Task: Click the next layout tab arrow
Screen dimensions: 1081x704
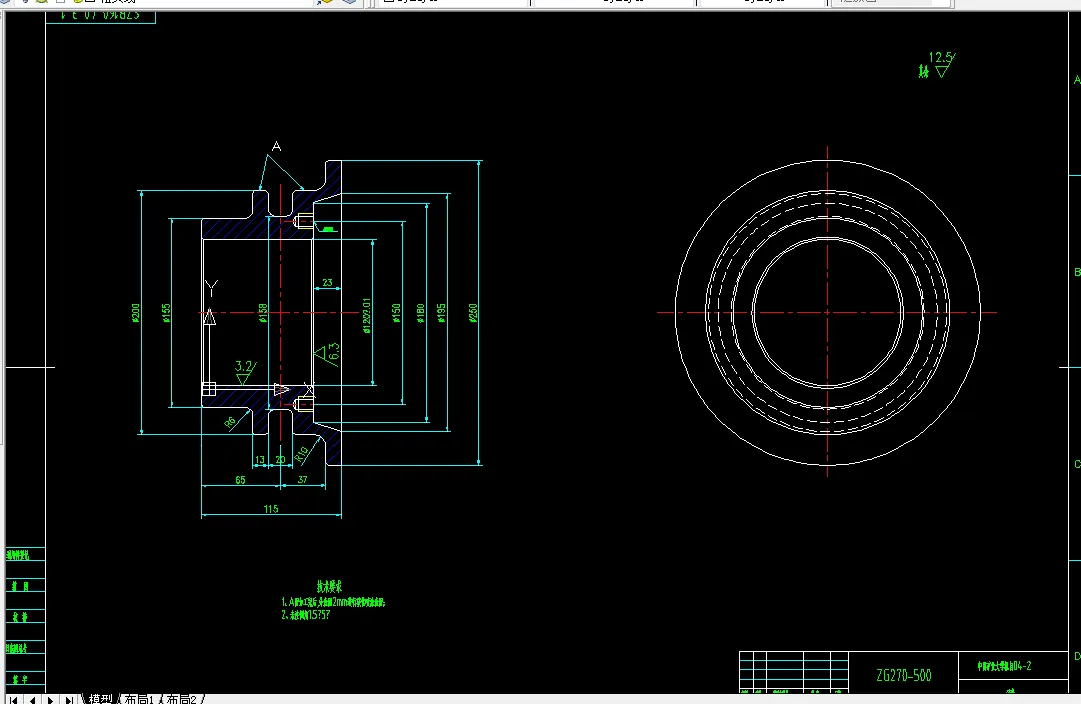Action: 50,699
